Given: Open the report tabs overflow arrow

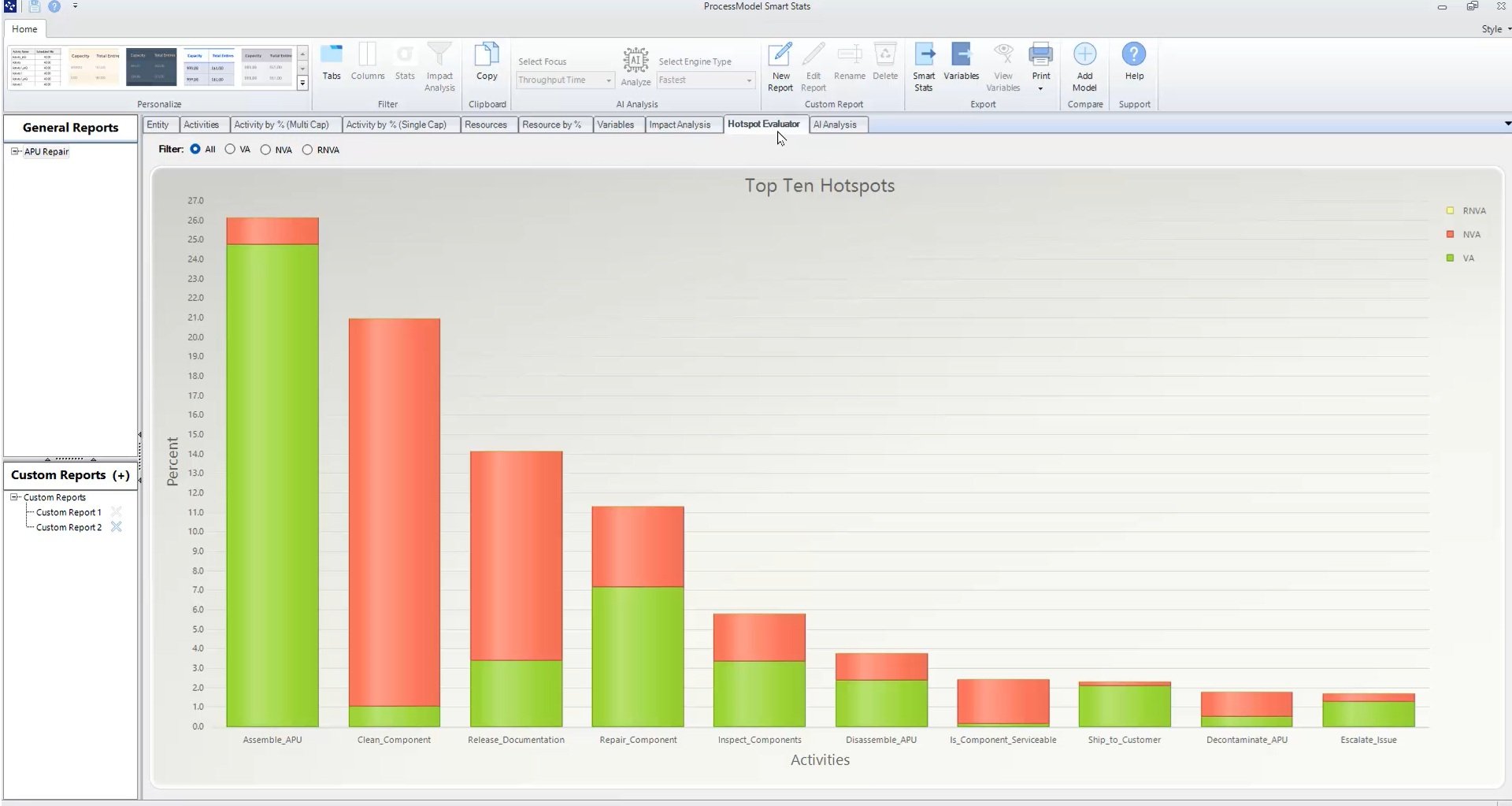Looking at the screenshot, I should click(x=1506, y=124).
